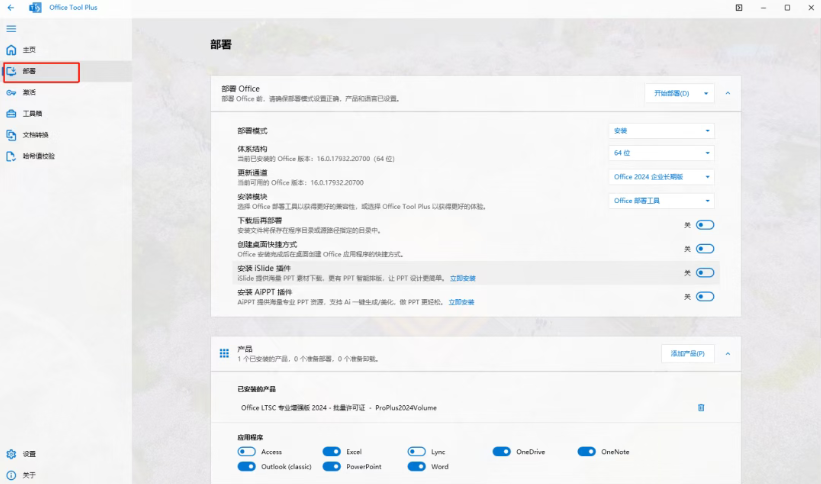
Task: Open the 安装模块 dropdown Office 部署工具
Action: (x=661, y=201)
